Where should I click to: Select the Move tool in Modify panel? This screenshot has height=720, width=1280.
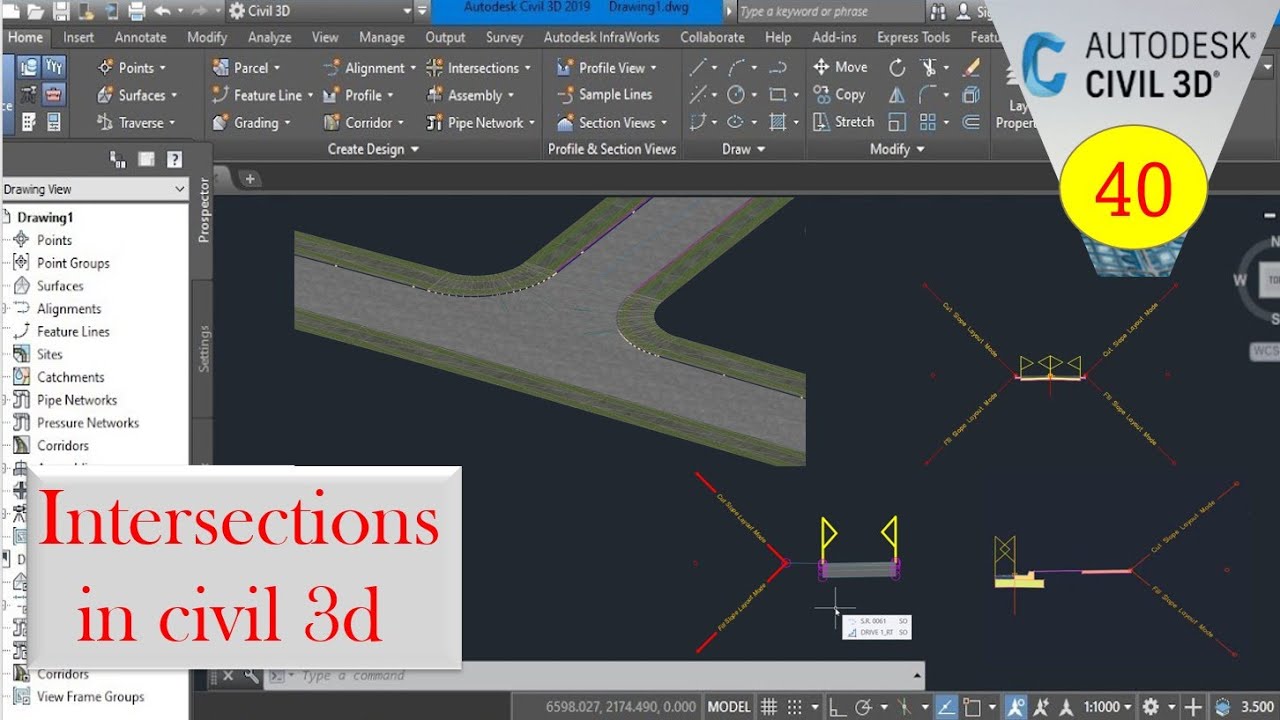[840, 67]
